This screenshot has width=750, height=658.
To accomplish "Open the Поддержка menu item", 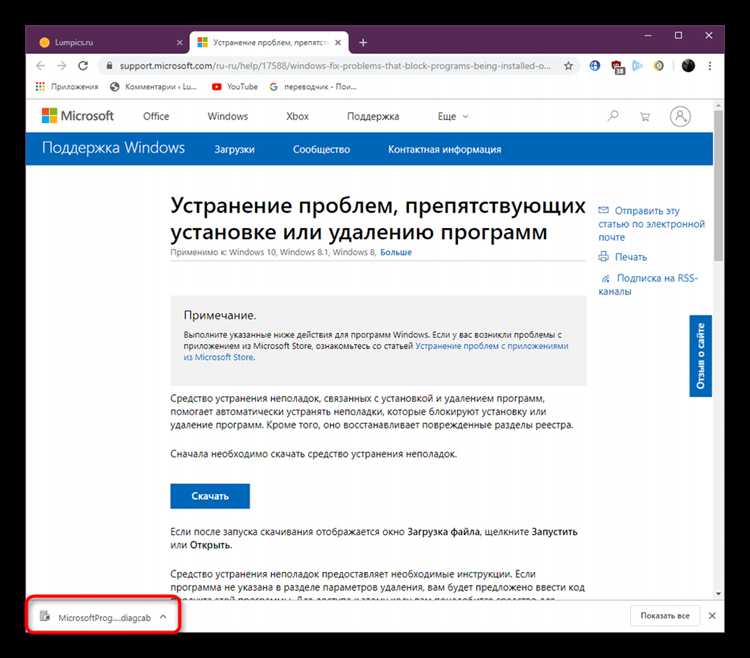I will [373, 116].
